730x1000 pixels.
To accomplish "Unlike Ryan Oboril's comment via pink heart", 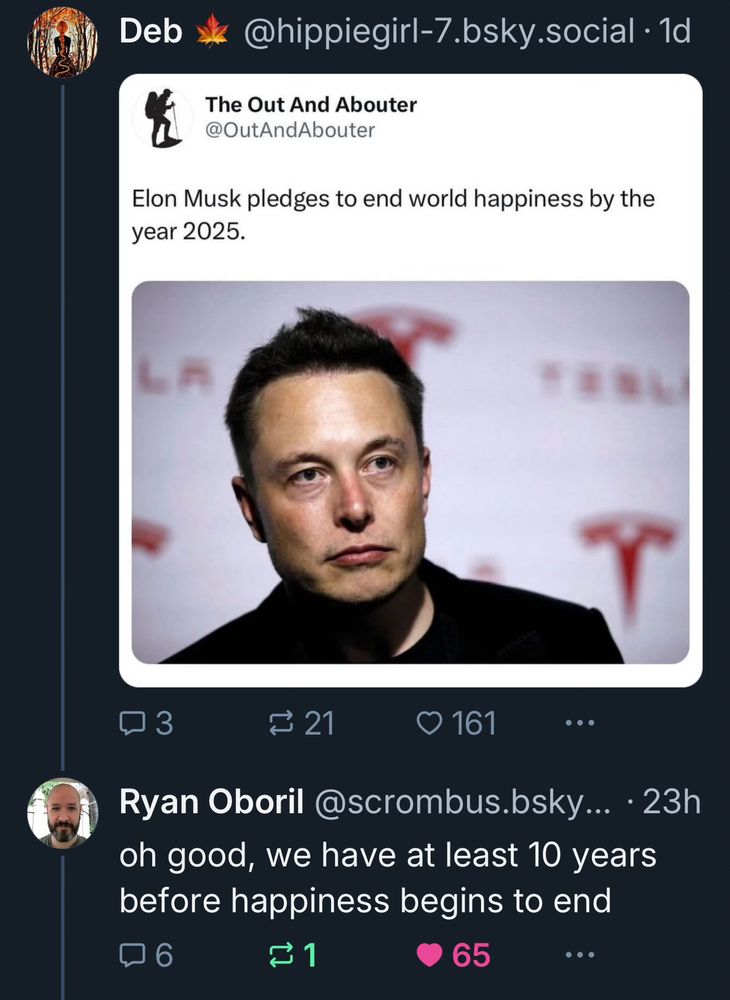I will click(x=430, y=955).
